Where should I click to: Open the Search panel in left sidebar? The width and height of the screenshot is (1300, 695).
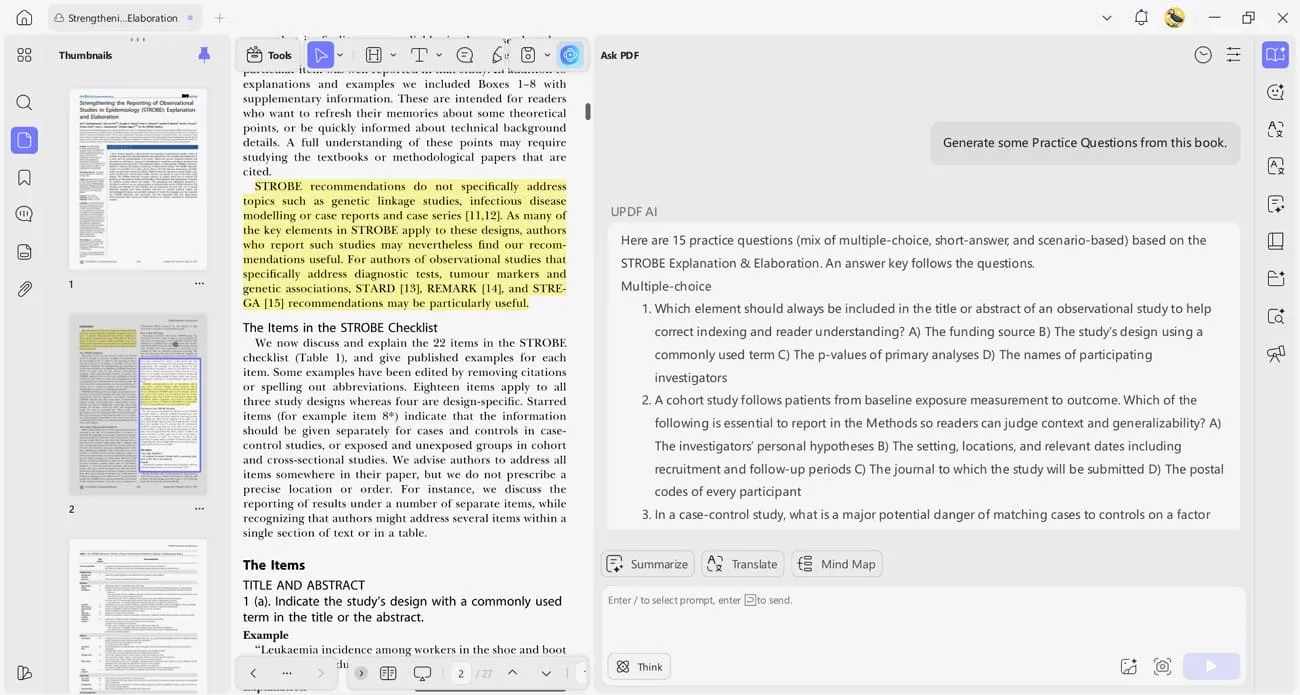click(24, 101)
